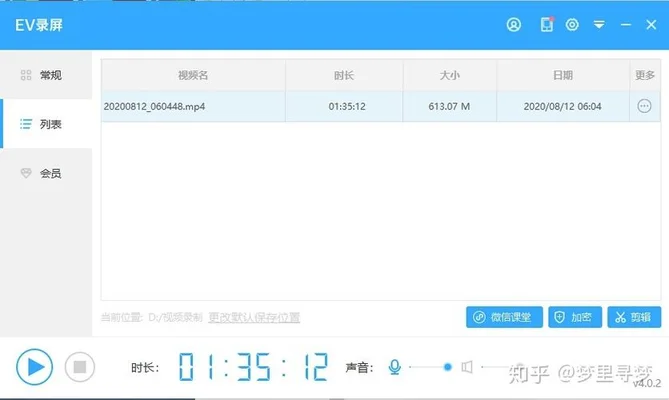Toggle the system speaker sound icon

tap(467, 367)
